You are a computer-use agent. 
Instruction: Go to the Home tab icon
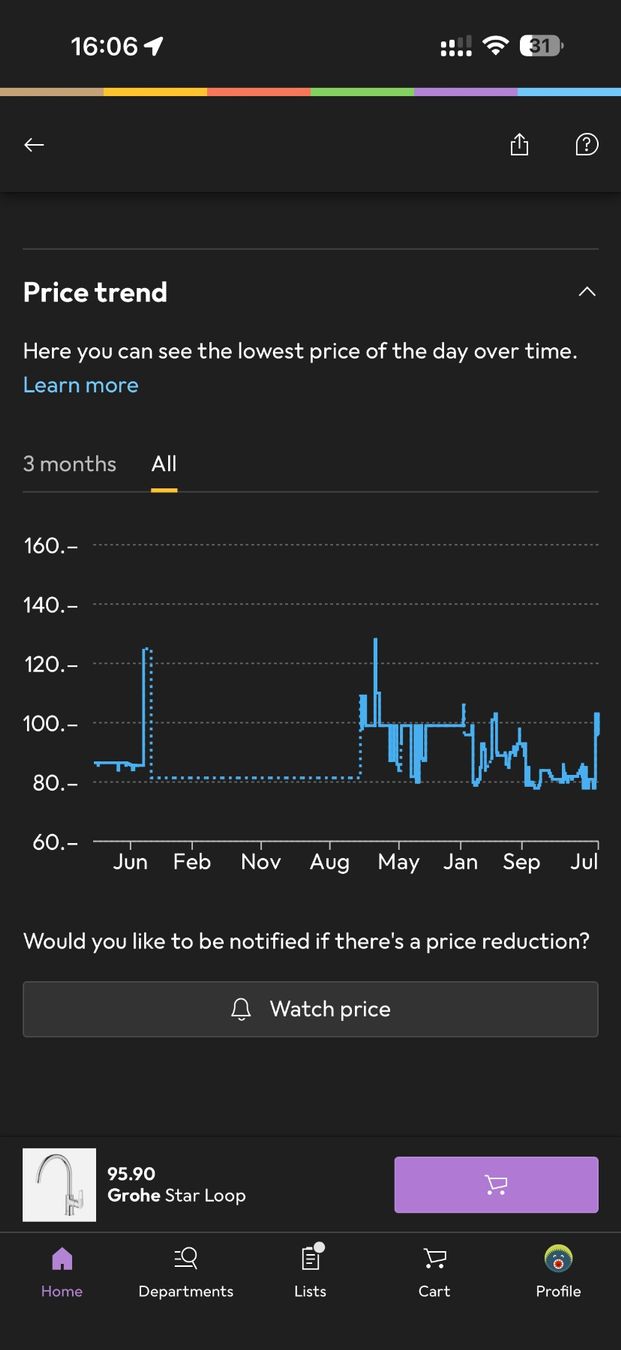pos(62,1259)
